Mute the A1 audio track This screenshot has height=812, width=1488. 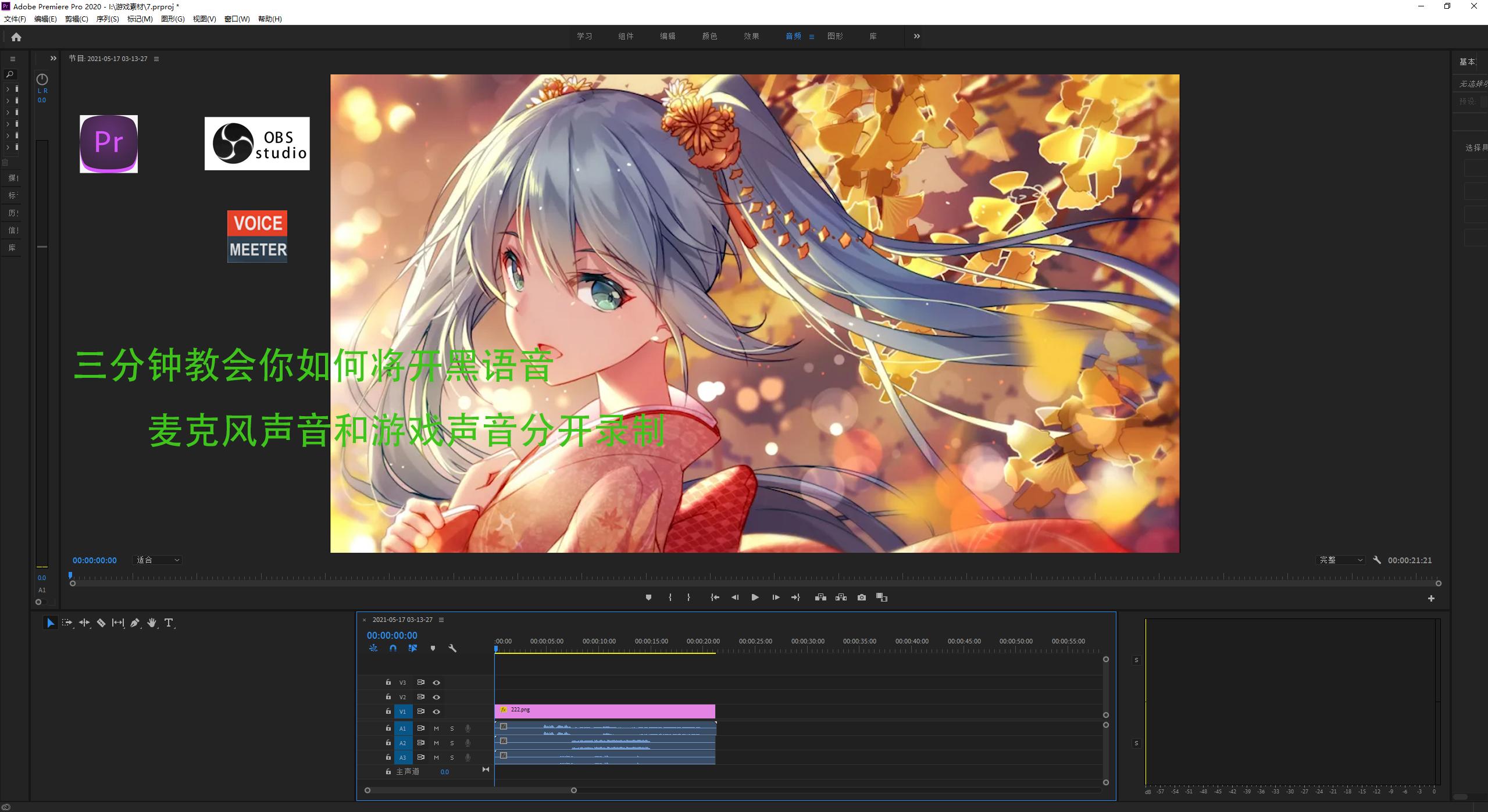(x=437, y=728)
